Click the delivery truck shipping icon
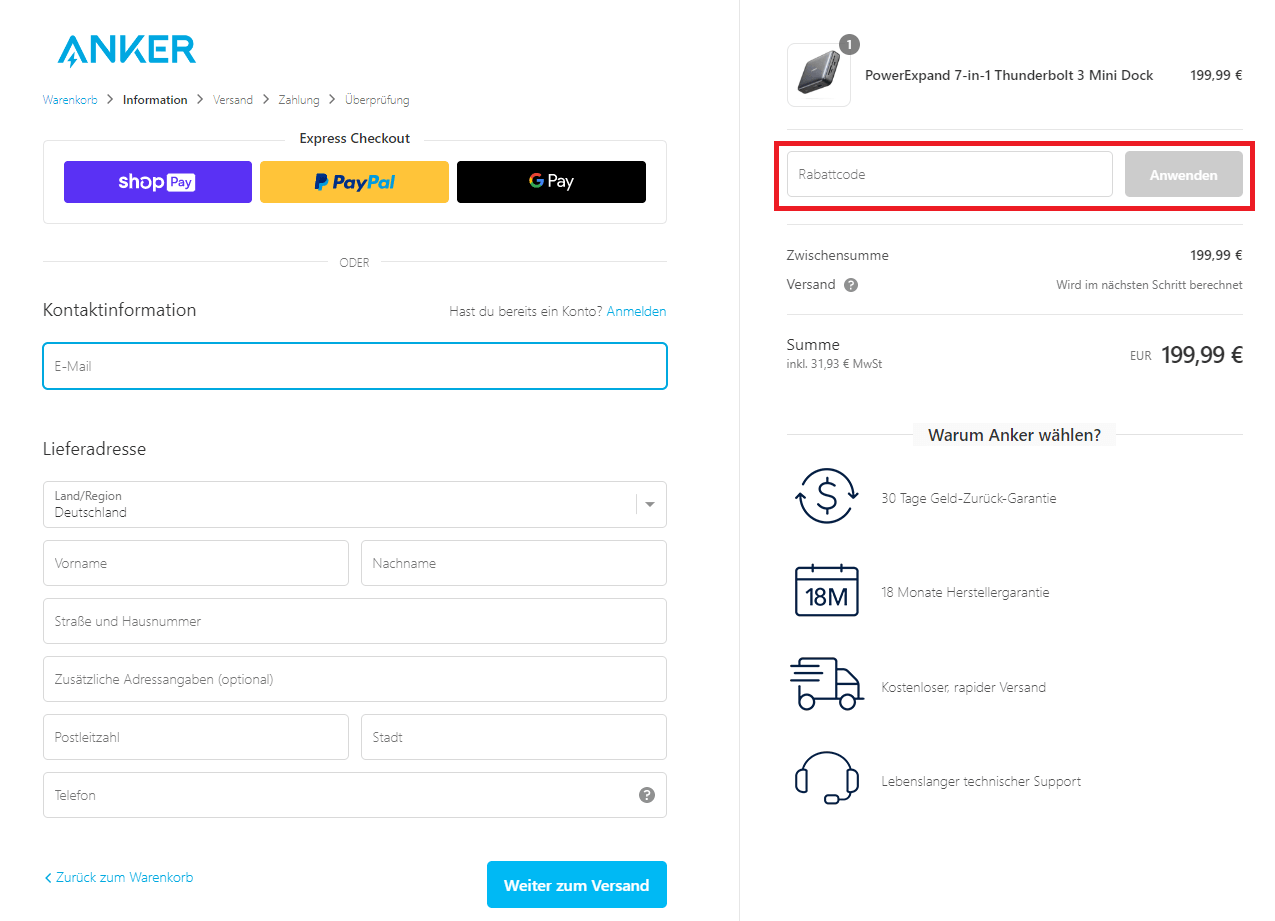Screen dimensions: 1275x921 pos(826,684)
